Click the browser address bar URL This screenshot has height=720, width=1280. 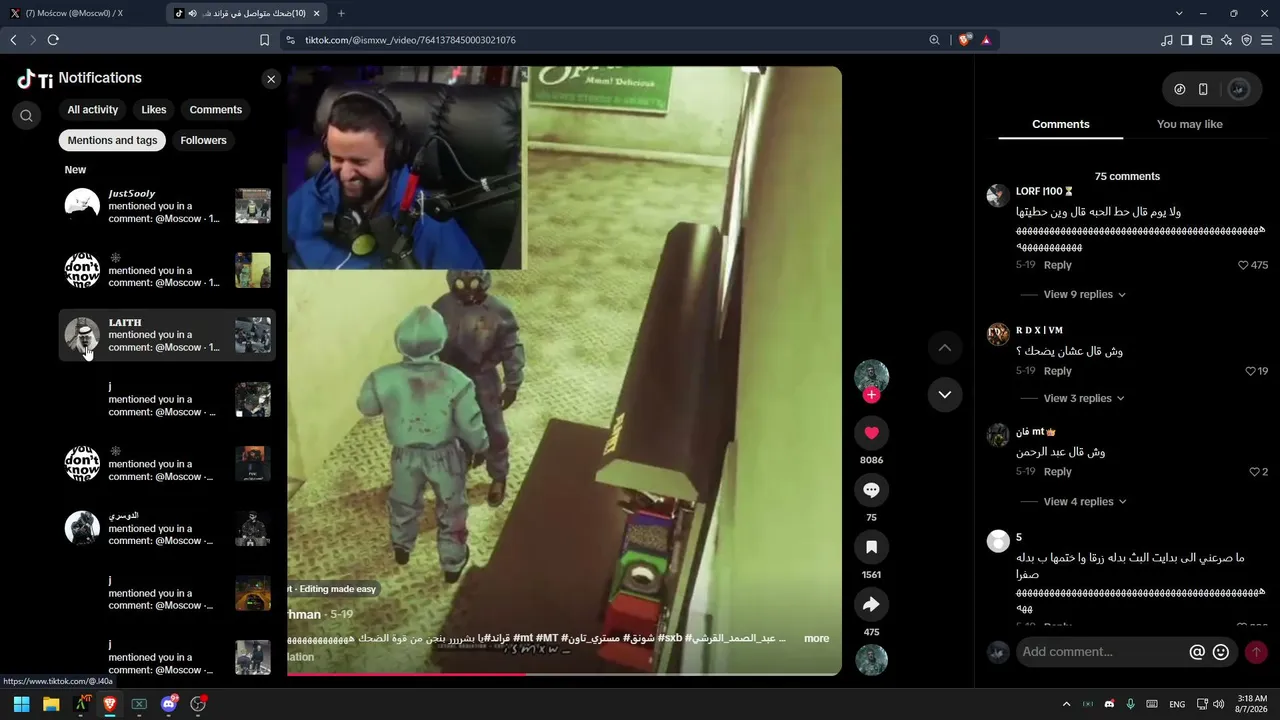(410, 40)
